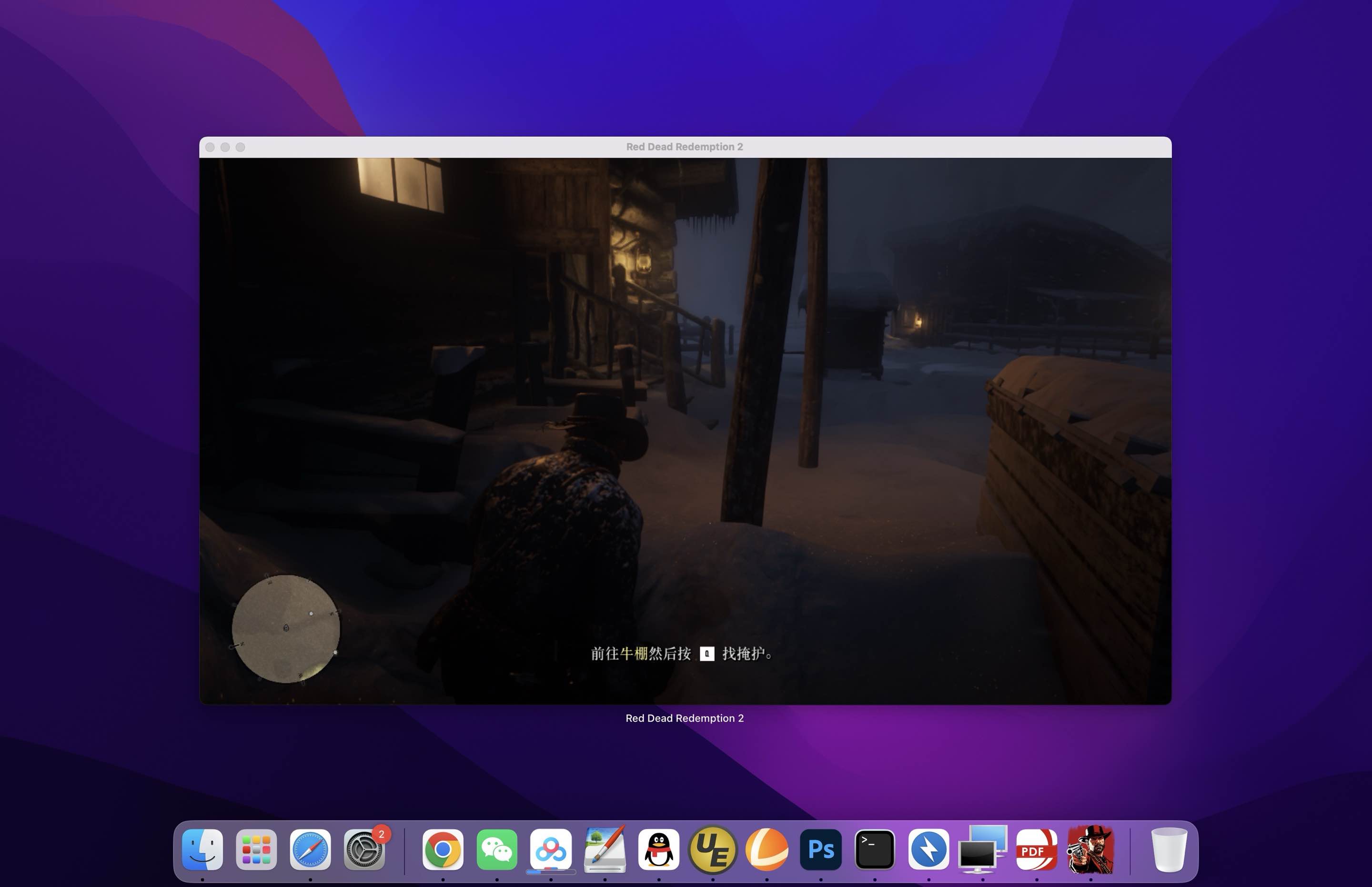This screenshot has height=887, width=1372.
Task: Launch Safari from the dock
Action: [x=310, y=849]
